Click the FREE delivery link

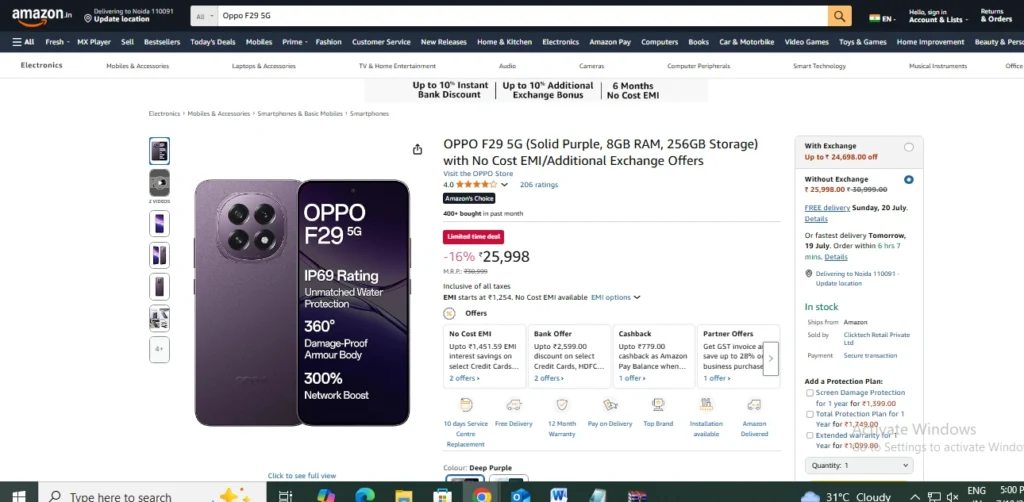click(x=827, y=208)
